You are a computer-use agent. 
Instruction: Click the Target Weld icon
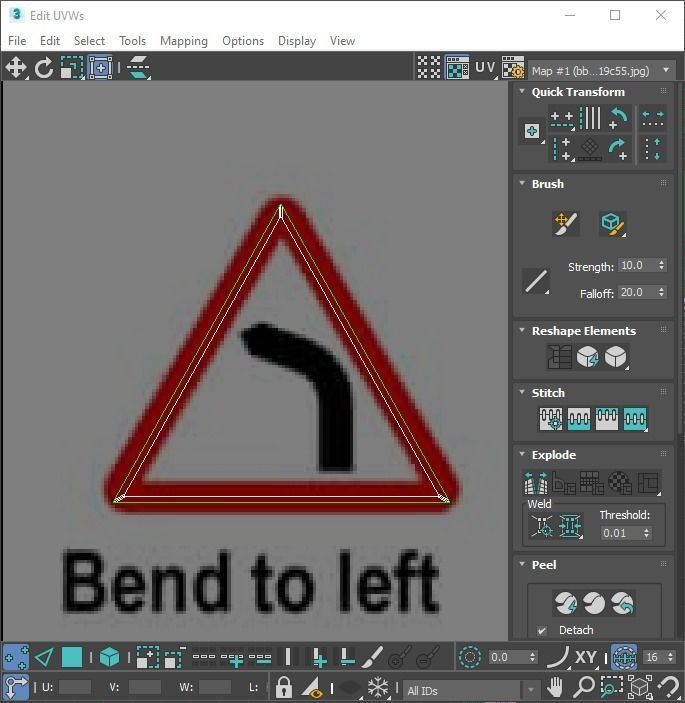click(x=542, y=525)
